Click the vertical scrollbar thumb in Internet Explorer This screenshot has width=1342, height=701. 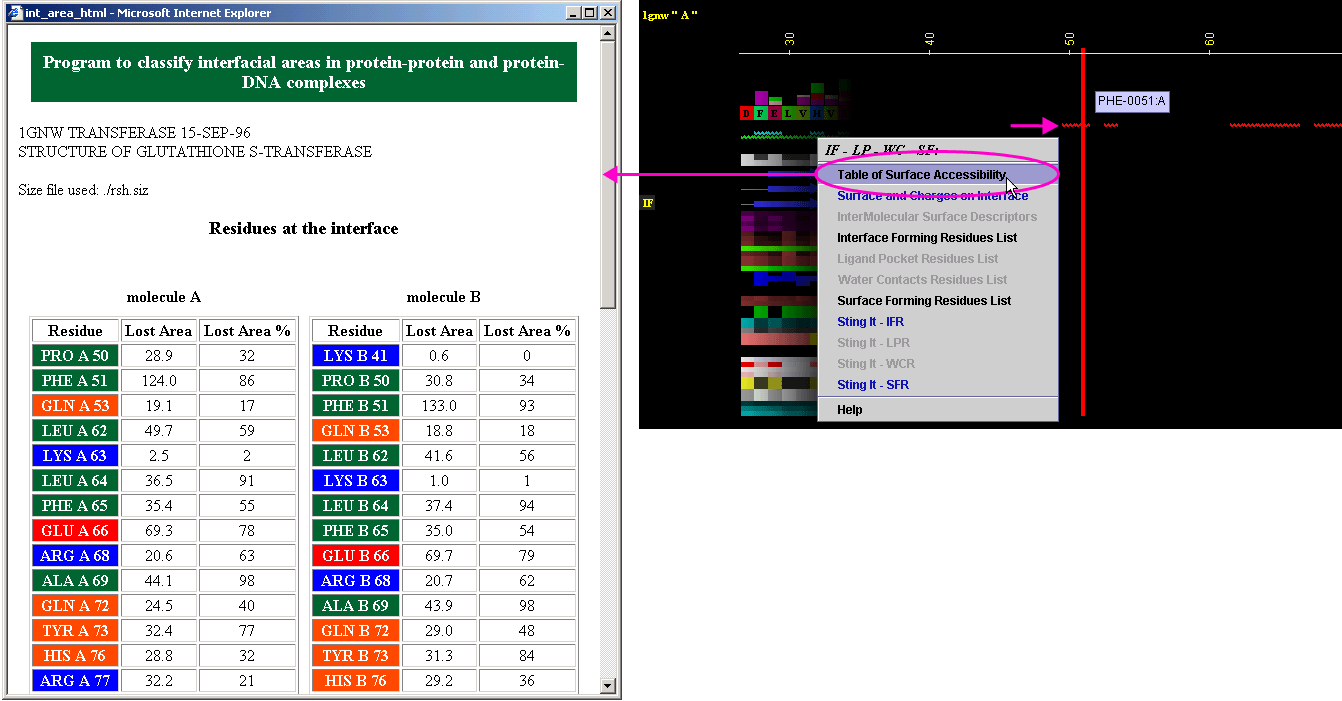pos(607,175)
